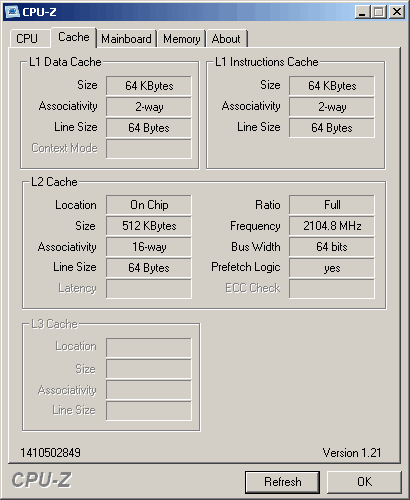
Task: Click the L1 Data Cache size field
Action: coord(149,86)
